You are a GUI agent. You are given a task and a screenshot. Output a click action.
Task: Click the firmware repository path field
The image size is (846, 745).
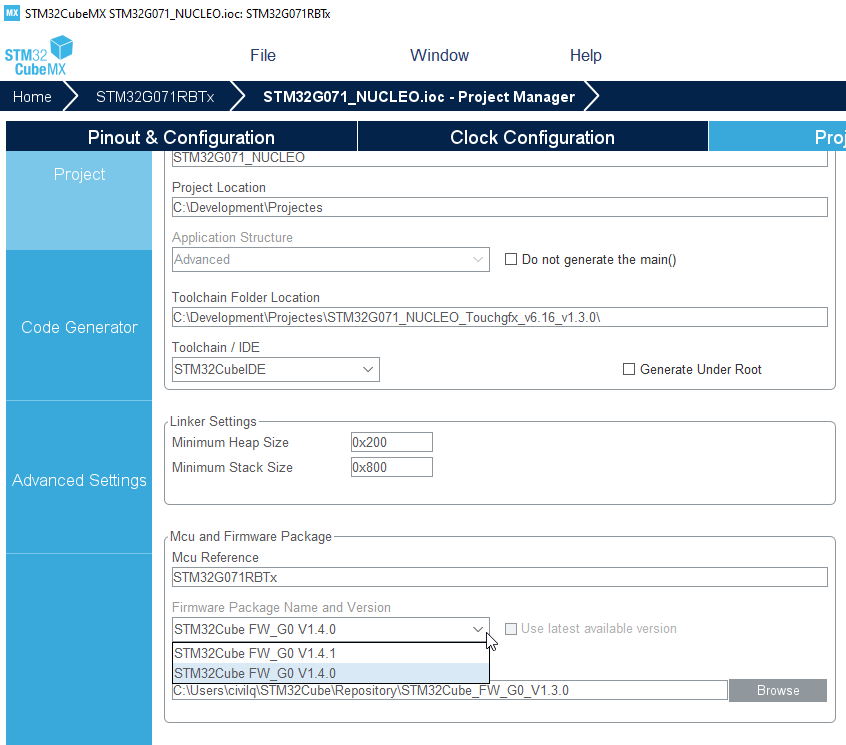[x=449, y=691]
